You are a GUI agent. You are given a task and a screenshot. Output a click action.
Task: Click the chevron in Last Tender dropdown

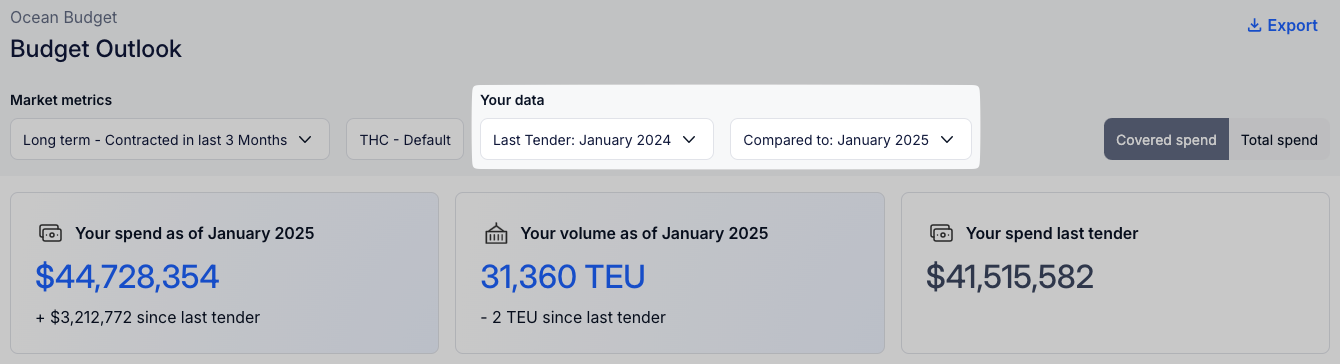point(689,140)
